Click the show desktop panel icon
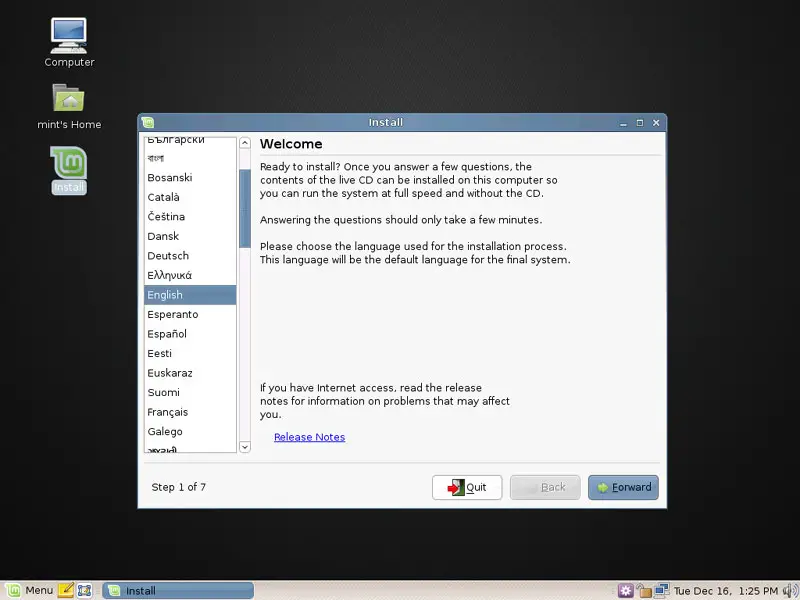Image resolution: width=800 pixels, height=600 pixels. point(85,590)
